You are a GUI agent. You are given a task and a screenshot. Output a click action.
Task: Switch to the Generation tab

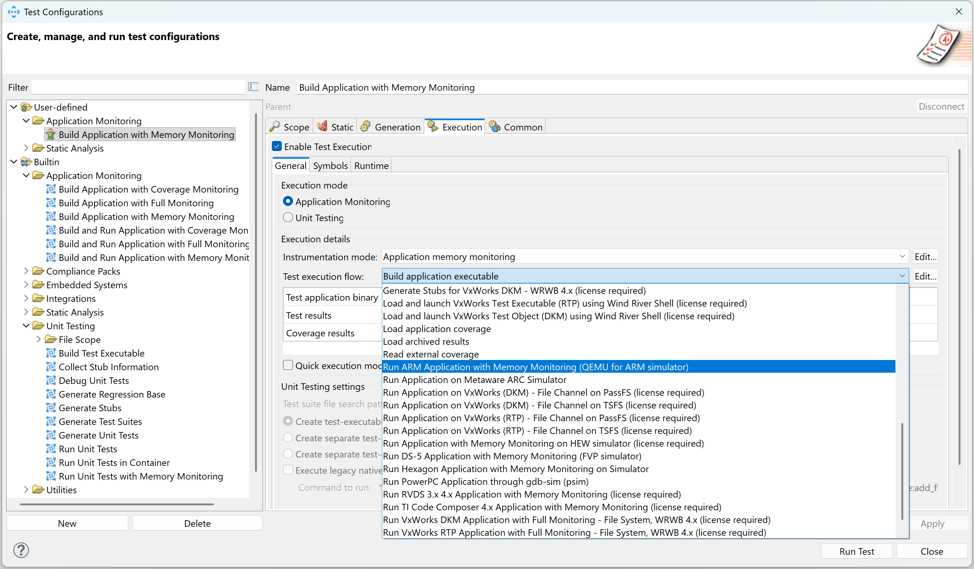(391, 127)
